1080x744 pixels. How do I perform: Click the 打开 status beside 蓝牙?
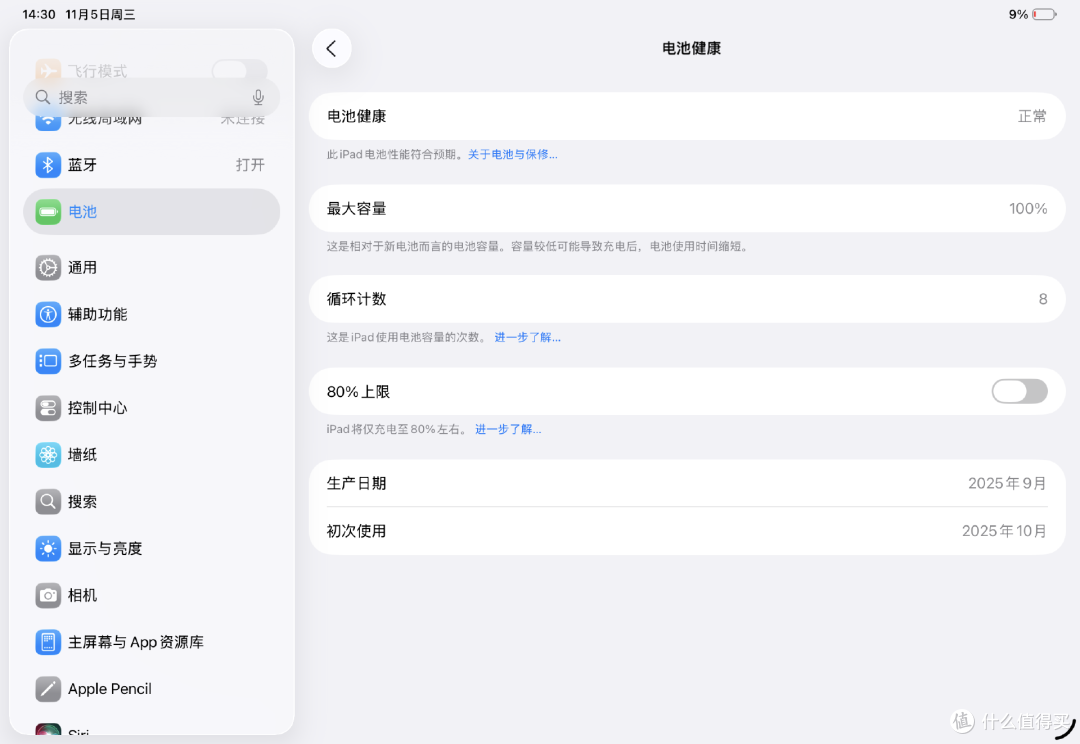click(250, 165)
